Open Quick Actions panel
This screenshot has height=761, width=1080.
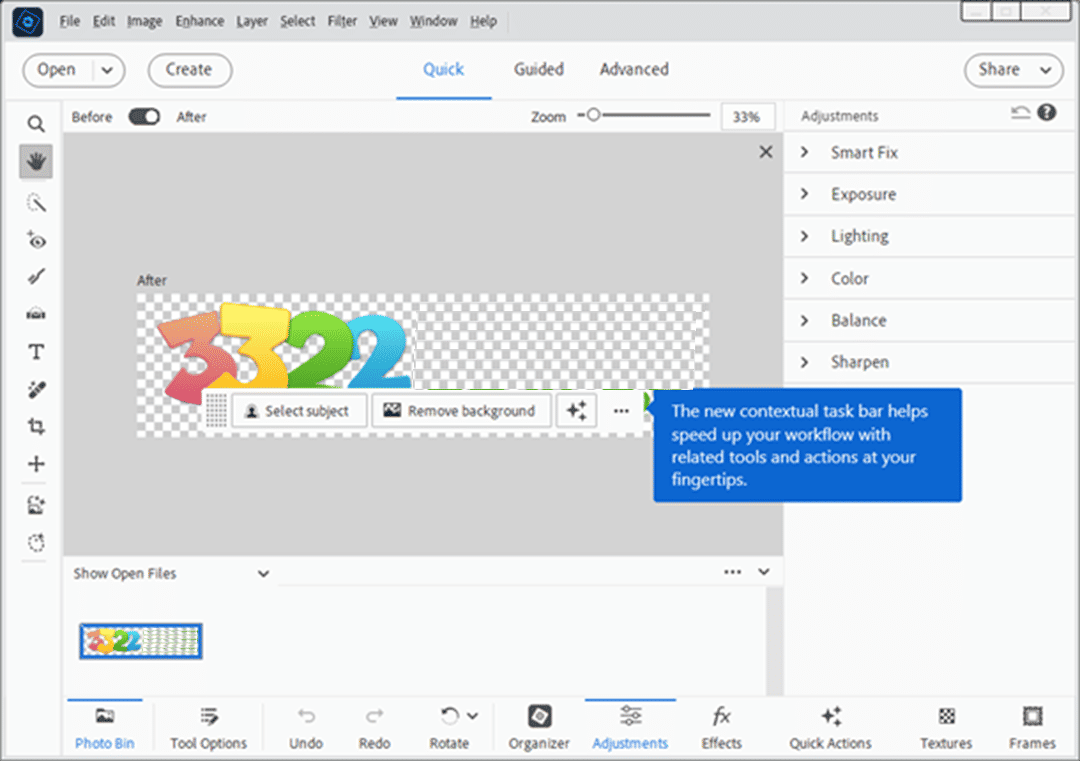831,729
